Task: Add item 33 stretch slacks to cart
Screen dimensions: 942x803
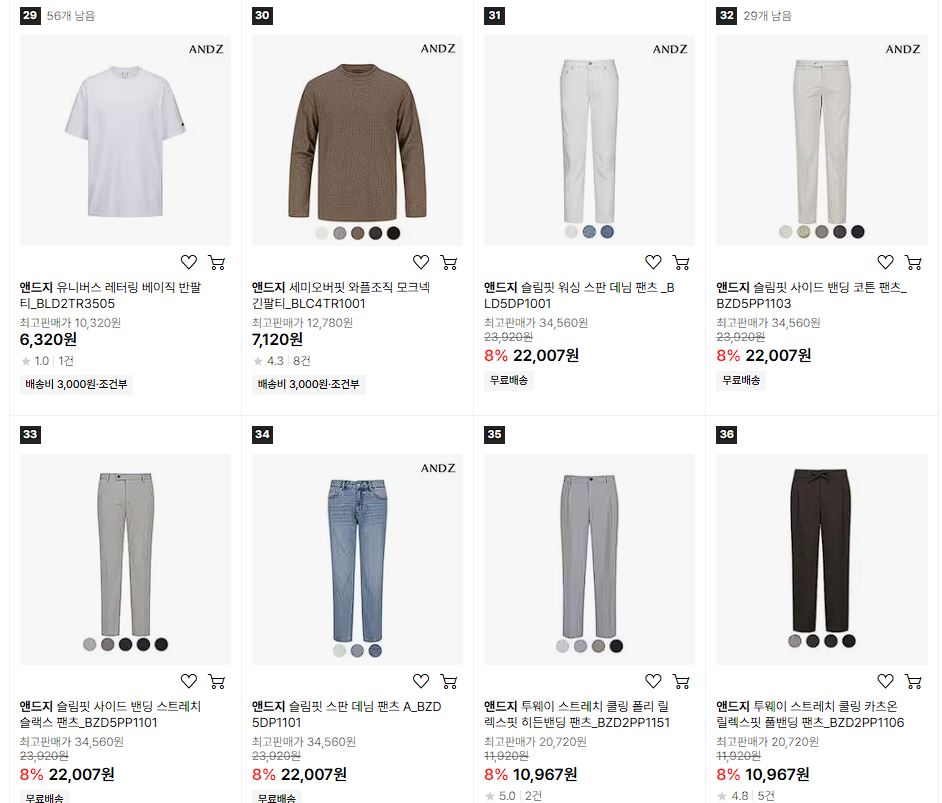Action: click(216, 681)
